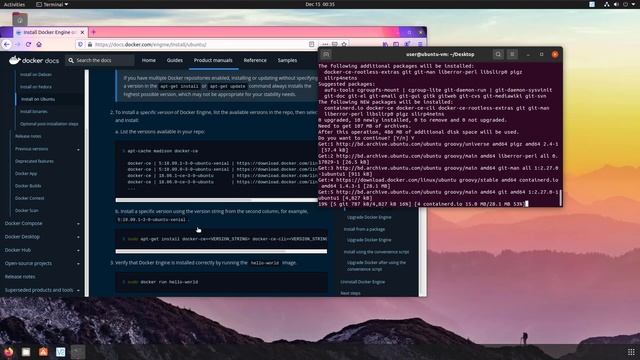Click the docker docs logo
Image resolution: width=640 pixels, height=360 pixels.
pyautogui.click(x=34, y=60)
